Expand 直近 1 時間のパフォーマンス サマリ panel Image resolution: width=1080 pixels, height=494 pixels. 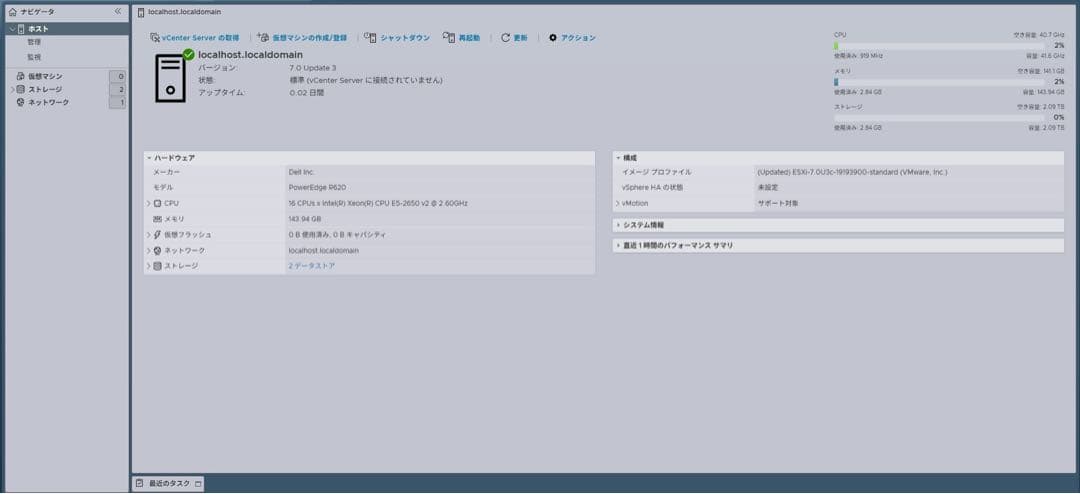click(618, 245)
